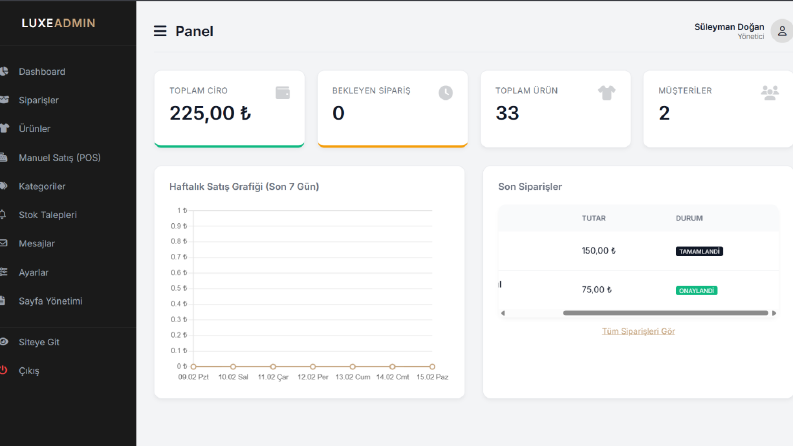Click the DURUM column header
Screen dimensions: 793x446
point(689,218)
